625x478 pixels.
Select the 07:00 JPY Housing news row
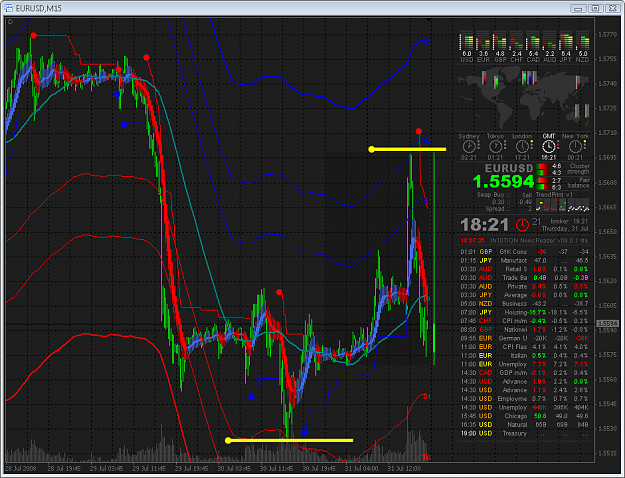[x=524, y=312]
